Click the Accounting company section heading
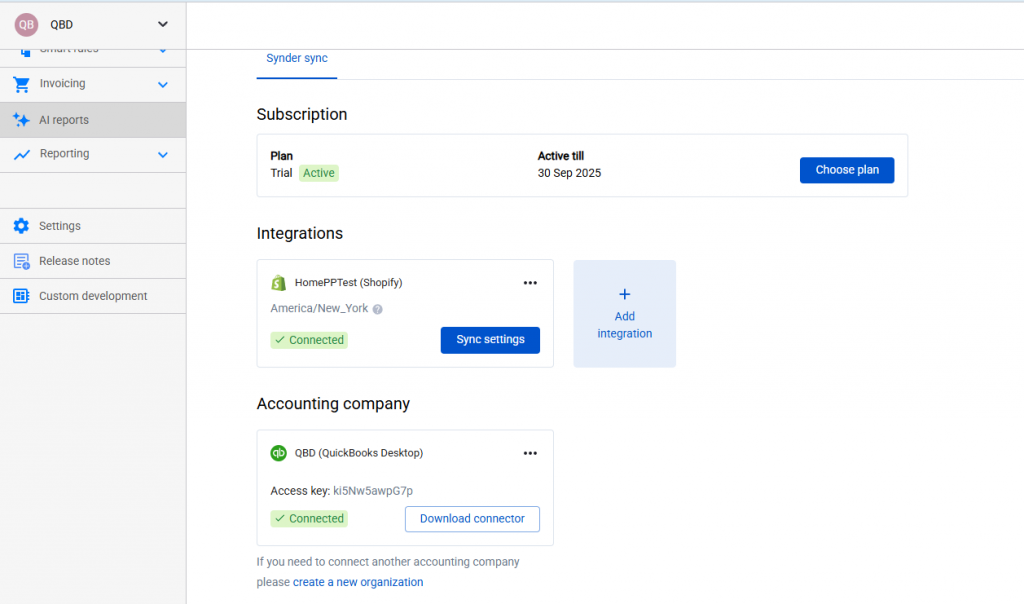Viewport: 1024px width, 604px height. coord(333,404)
